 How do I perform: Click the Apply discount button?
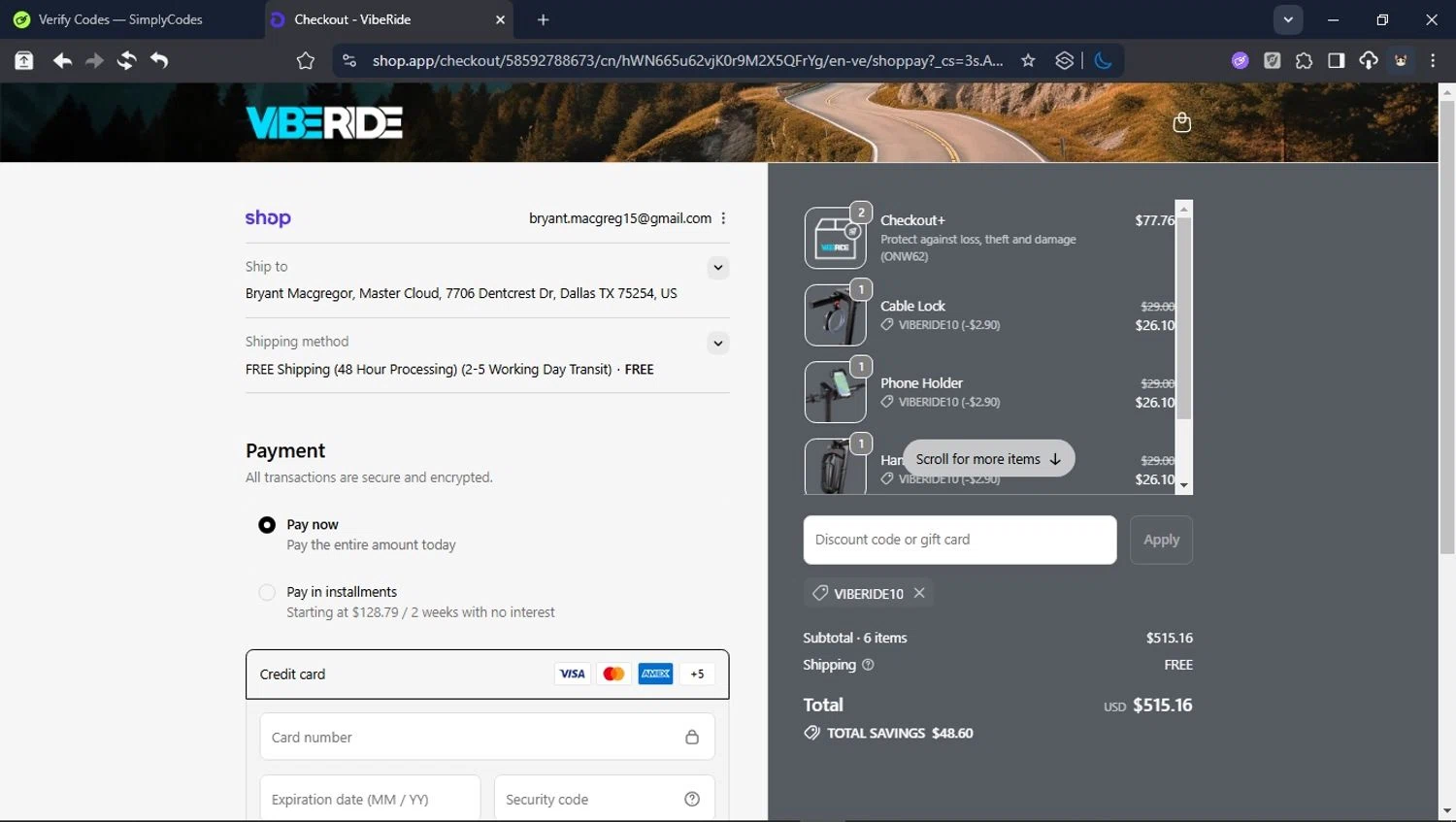pyautogui.click(x=1161, y=540)
